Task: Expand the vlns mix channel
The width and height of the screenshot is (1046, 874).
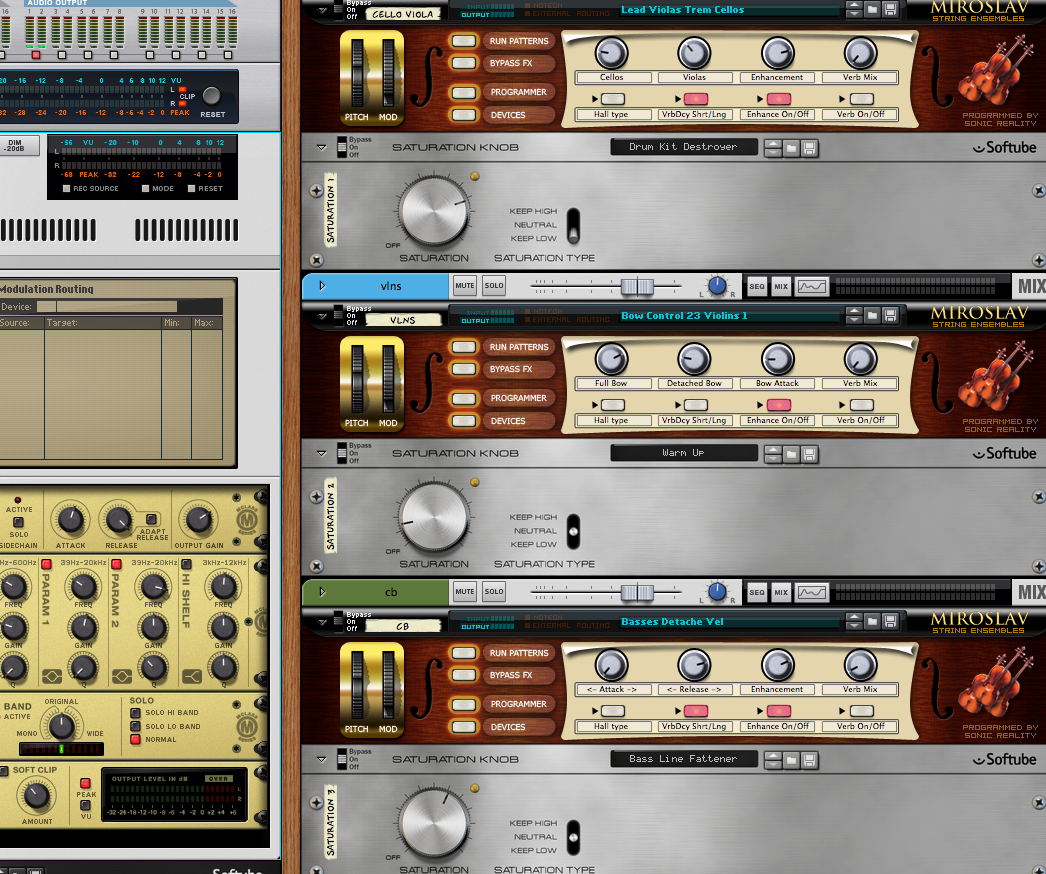Action: coord(322,286)
